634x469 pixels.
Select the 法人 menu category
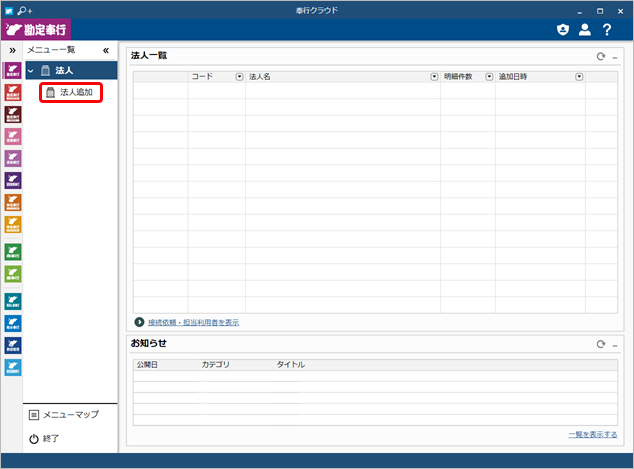pyautogui.click(x=72, y=70)
